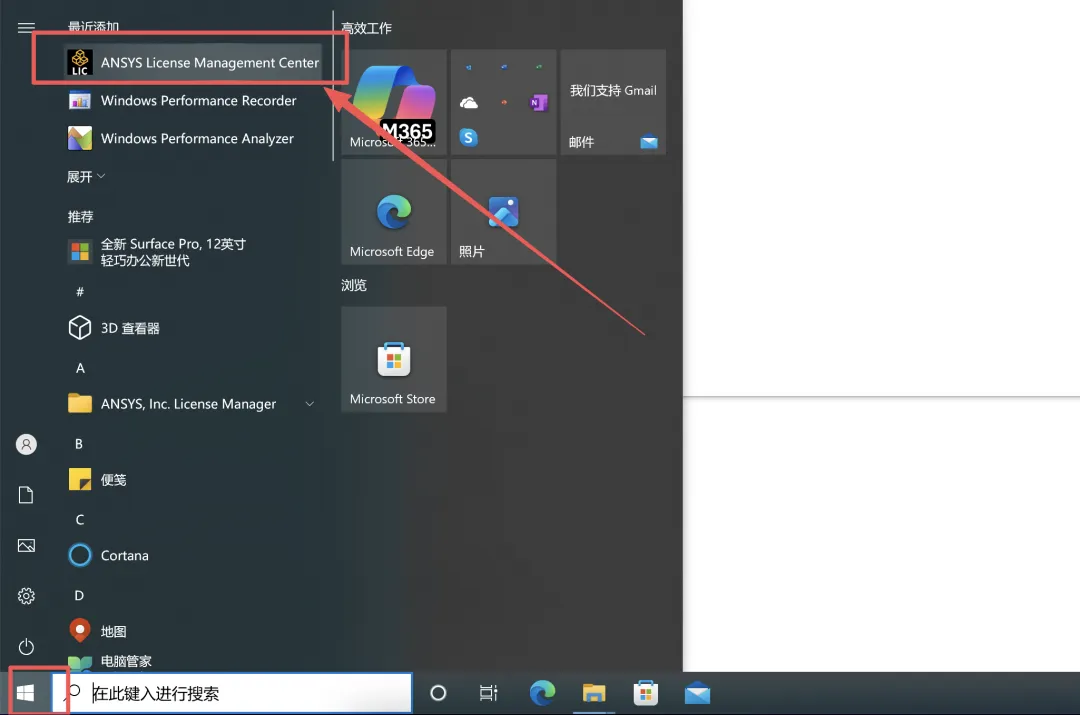The width and height of the screenshot is (1080, 715).
Task: Click the 浏览 tile group header
Action: click(x=354, y=285)
